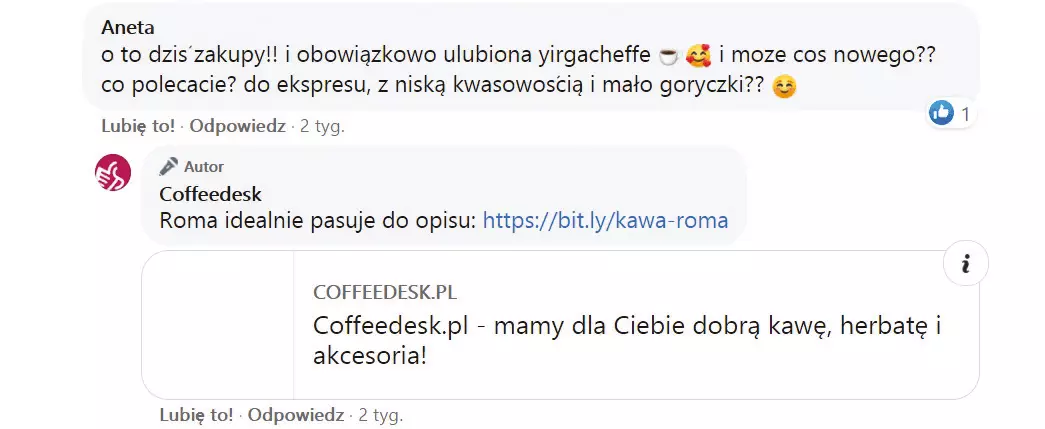Click the info icon on link preview

966,264
